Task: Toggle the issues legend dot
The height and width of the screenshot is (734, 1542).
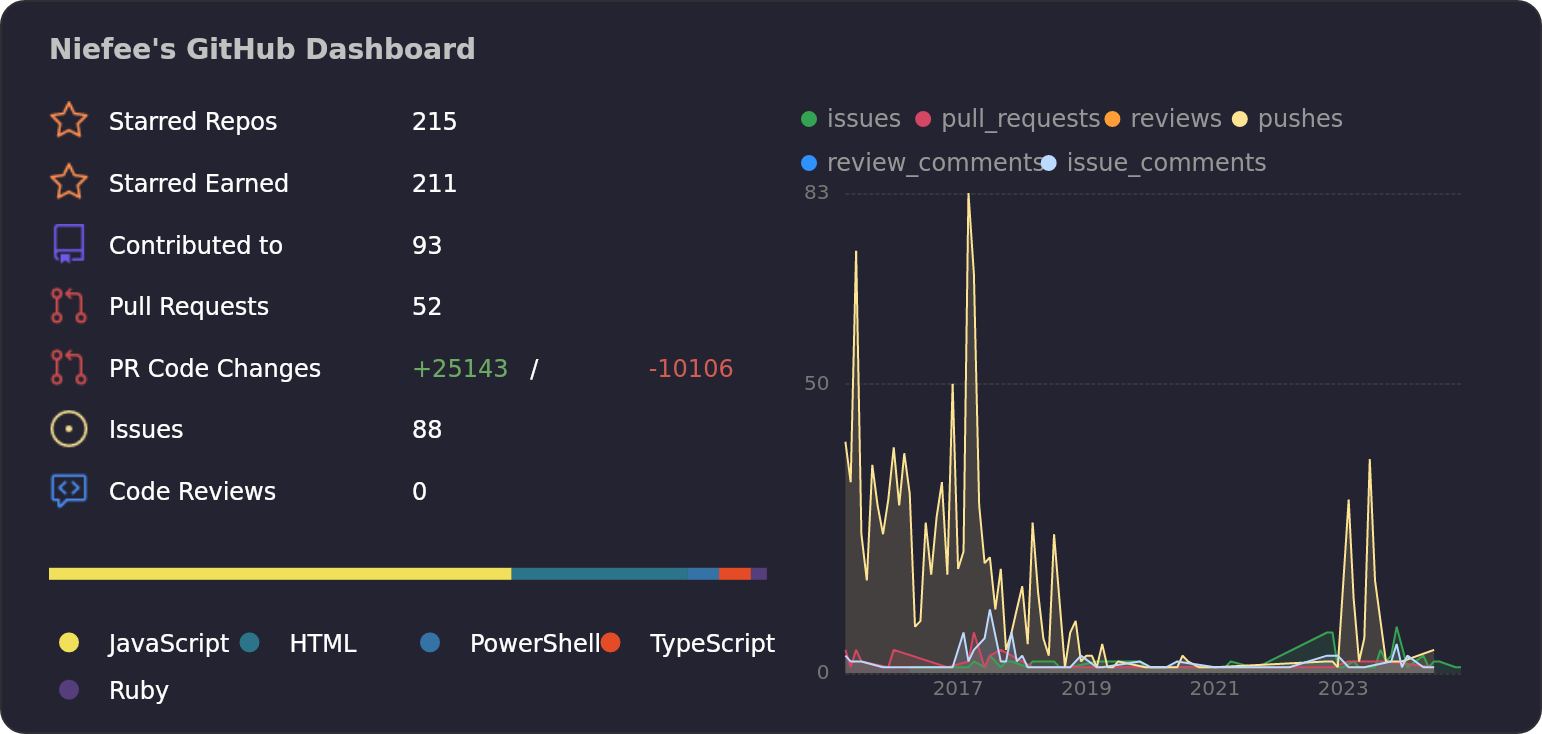Action: tap(809, 119)
